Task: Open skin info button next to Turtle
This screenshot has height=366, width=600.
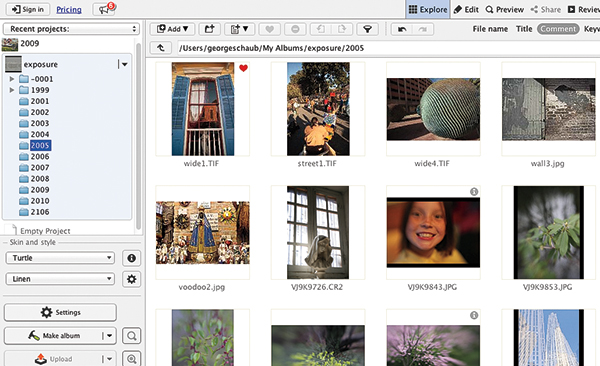Action: 131,258
